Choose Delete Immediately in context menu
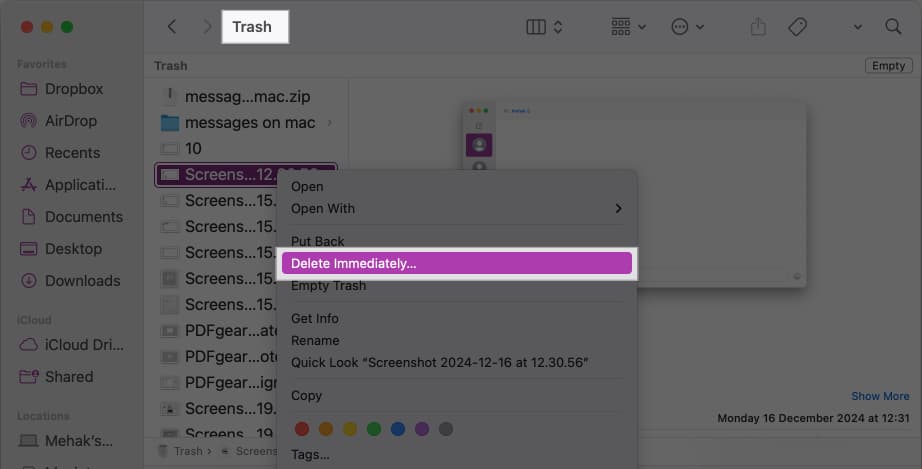The image size is (922, 469). pyautogui.click(x=457, y=263)
